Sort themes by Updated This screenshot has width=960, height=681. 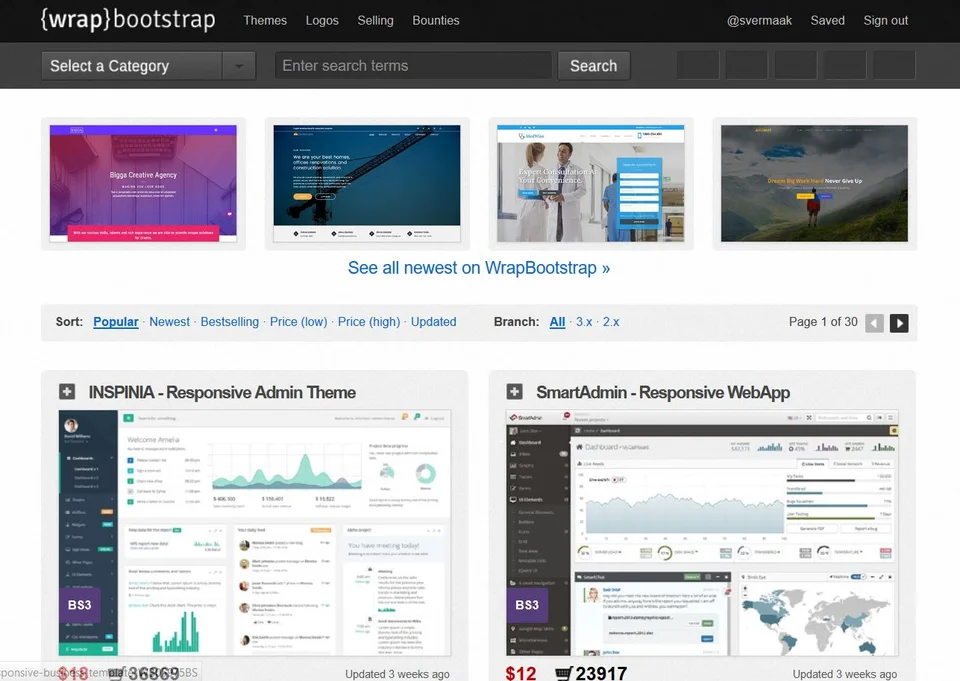pyautogui.click(x=433, y=322)
